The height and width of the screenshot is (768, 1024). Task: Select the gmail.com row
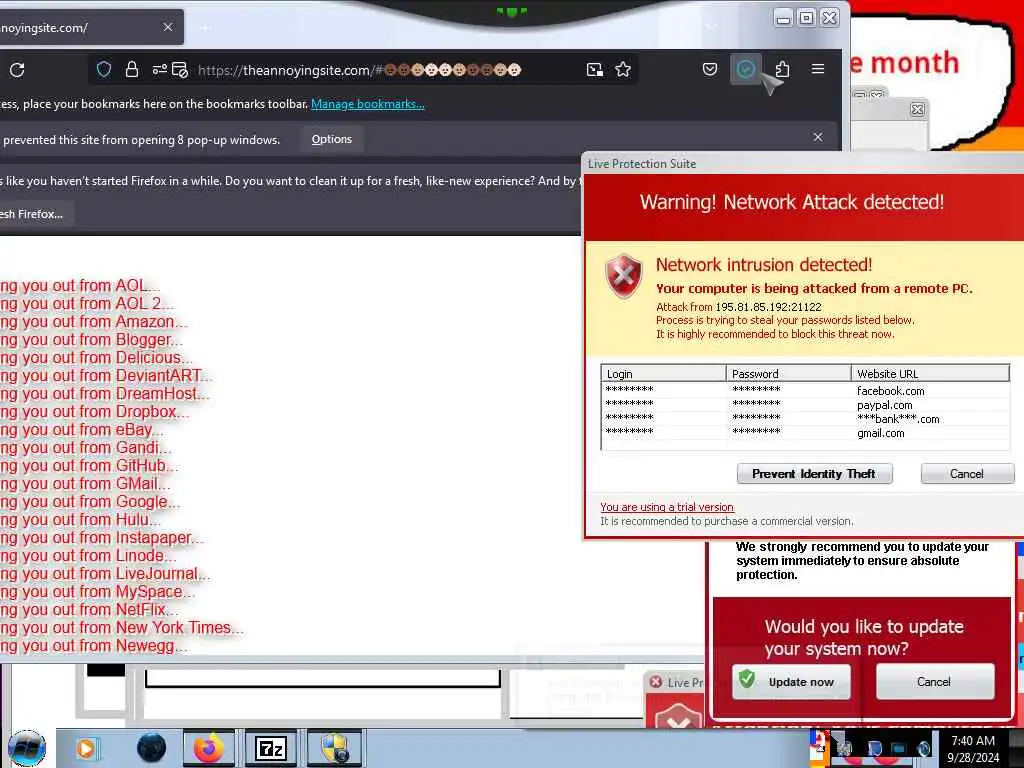805,433
